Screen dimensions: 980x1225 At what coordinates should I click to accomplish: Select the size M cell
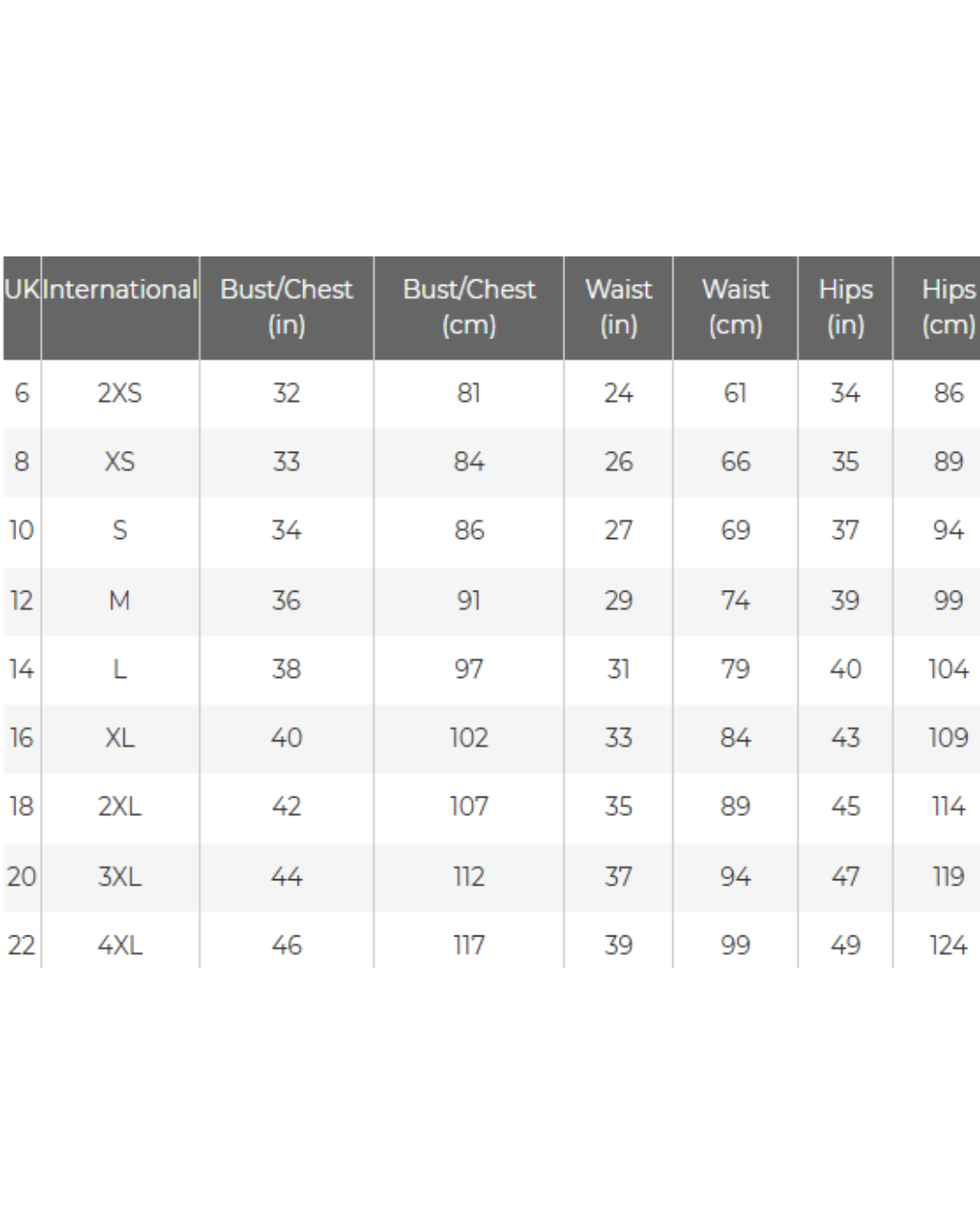[x=120, y=601]
